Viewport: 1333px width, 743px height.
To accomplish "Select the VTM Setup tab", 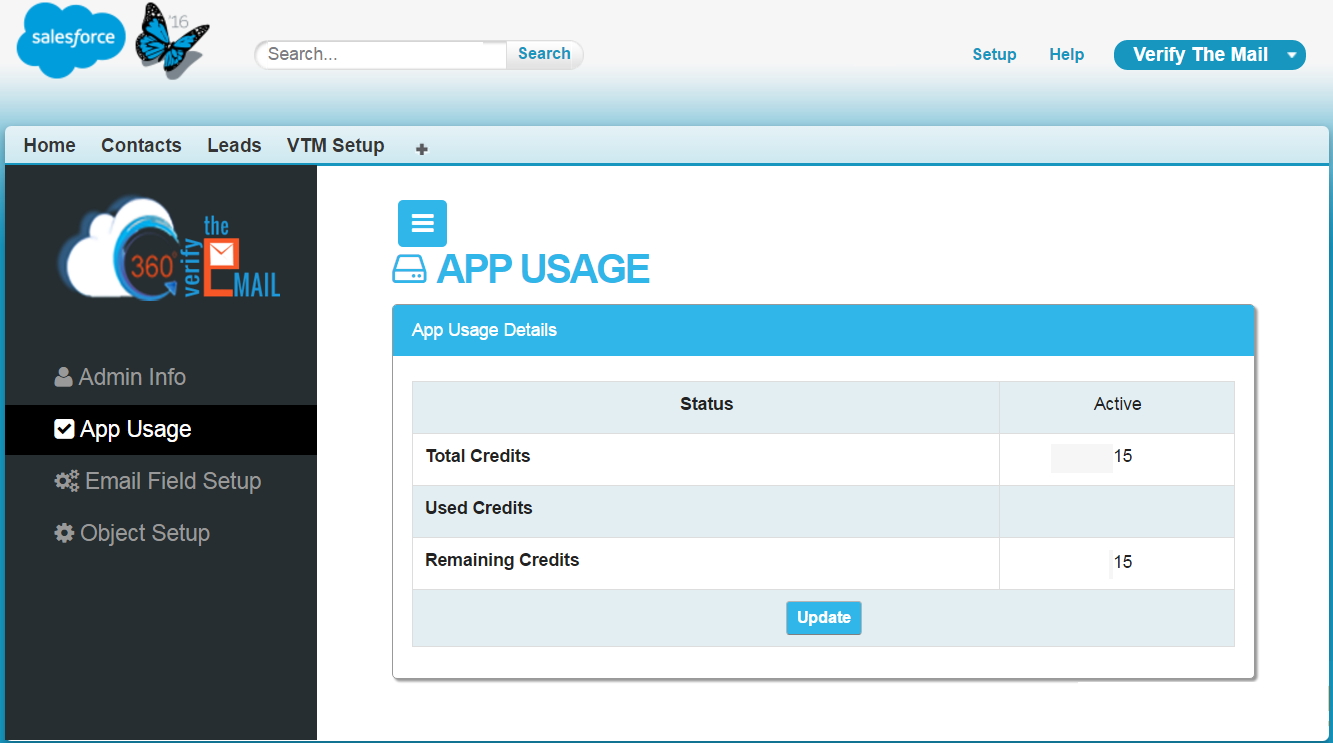I will point(335,145).
